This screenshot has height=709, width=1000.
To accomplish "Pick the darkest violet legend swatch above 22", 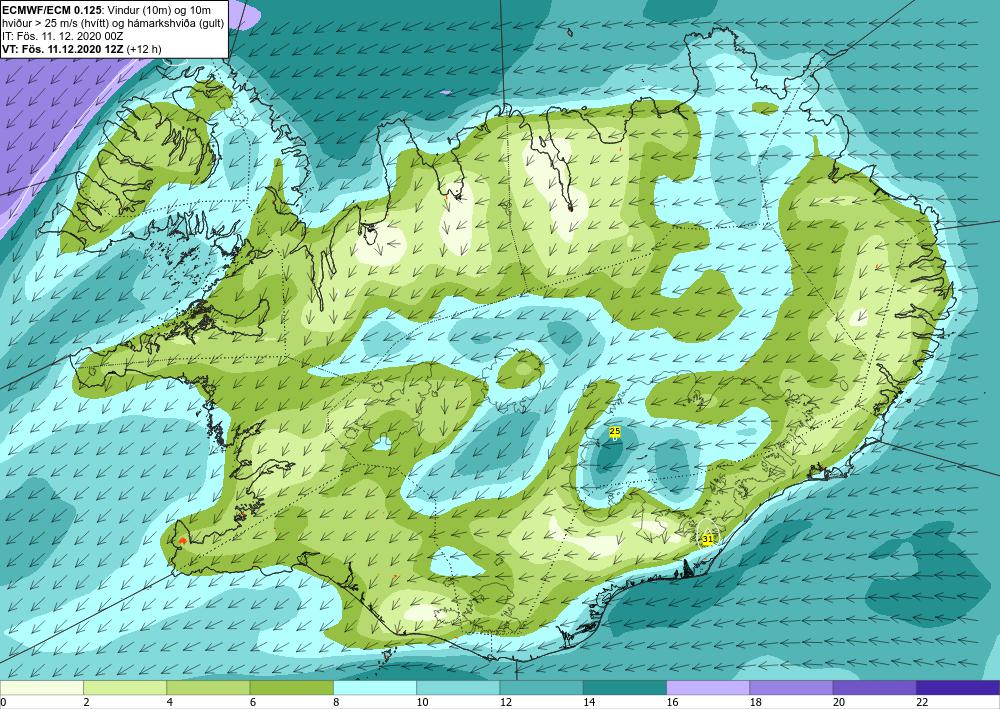I will coord(958,687).
